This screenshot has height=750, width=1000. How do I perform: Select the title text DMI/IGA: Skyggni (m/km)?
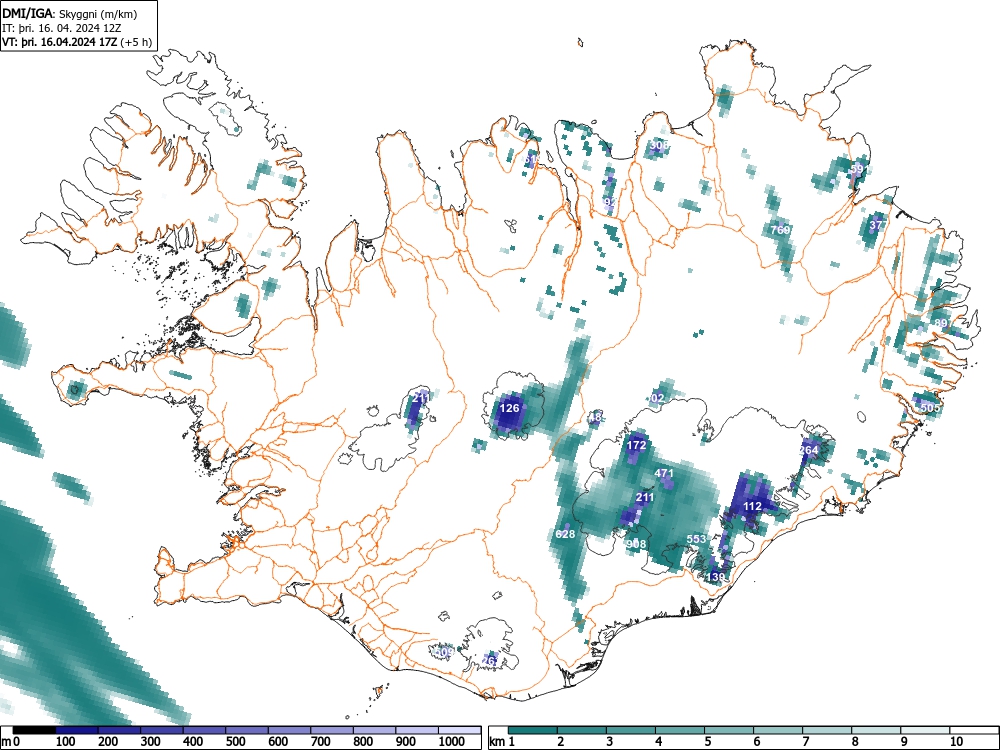(x=70, y=13)
